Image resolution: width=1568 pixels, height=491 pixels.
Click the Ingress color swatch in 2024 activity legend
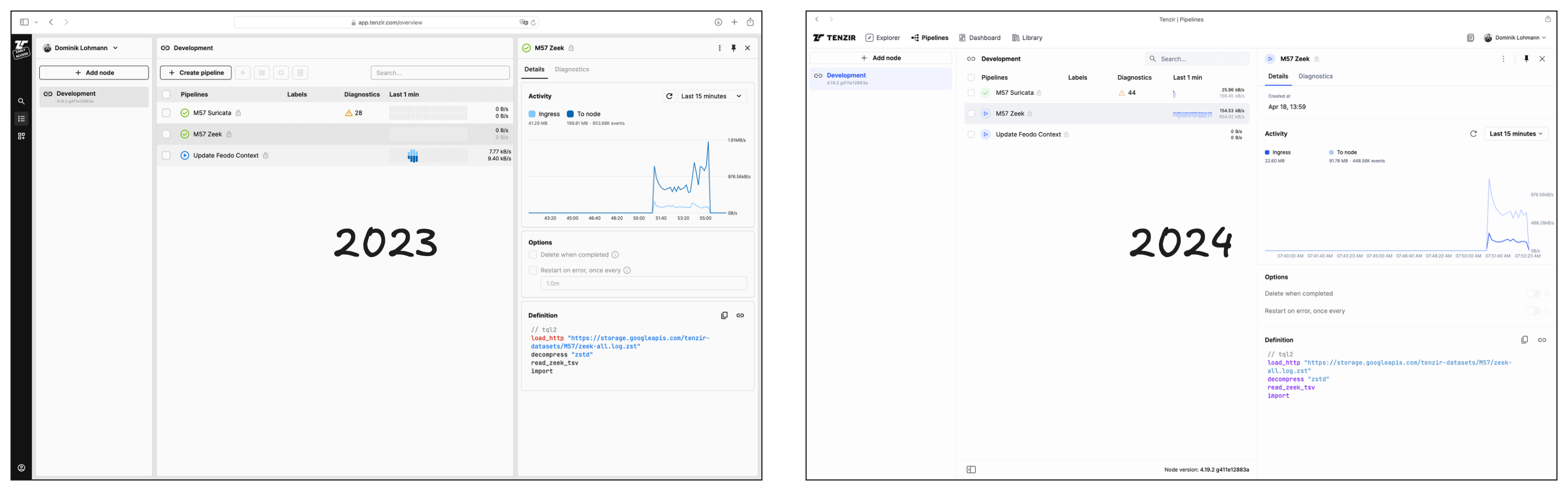[1267, 153]
